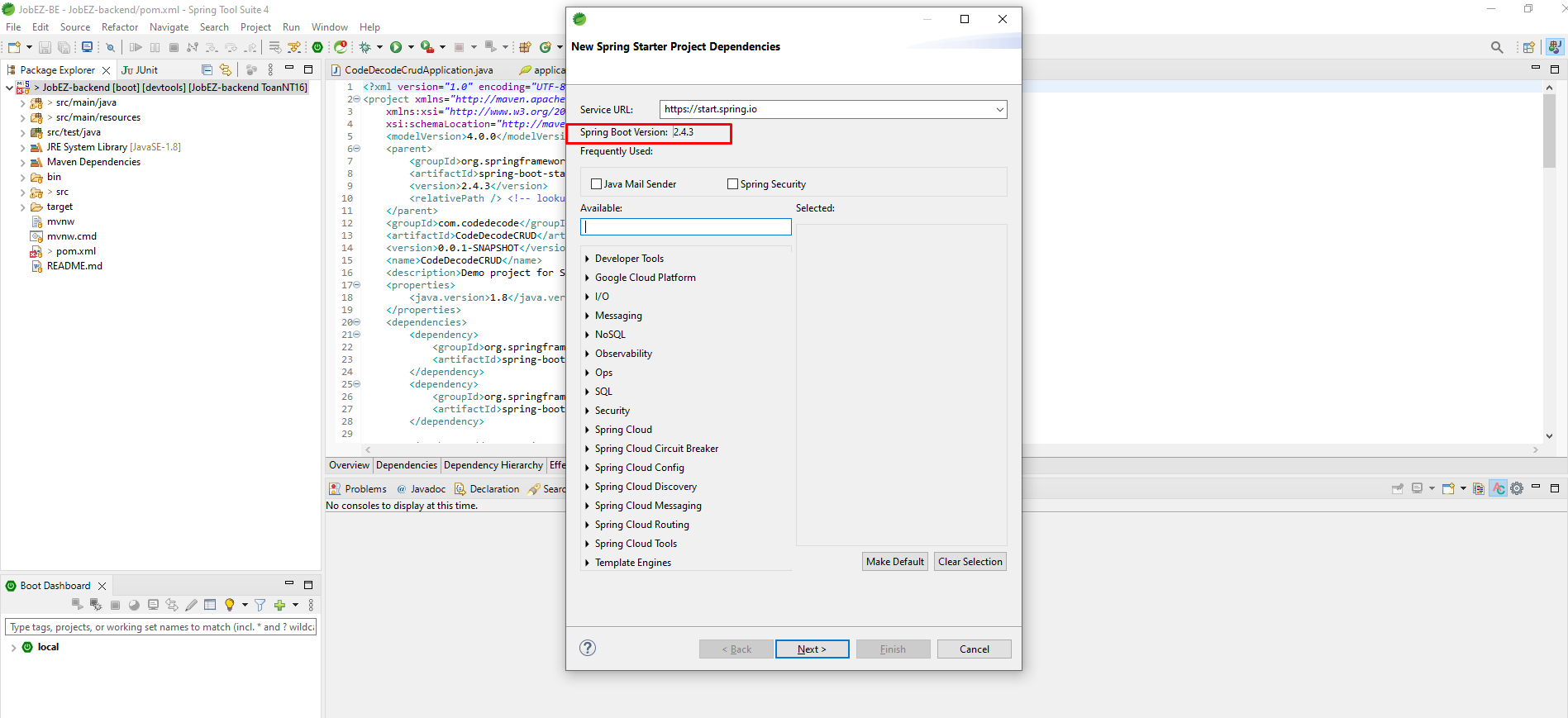The height and width of the screenshot is (718, 1568).
Task: Open the Service URL dropdown
Action: coord(999,109)
